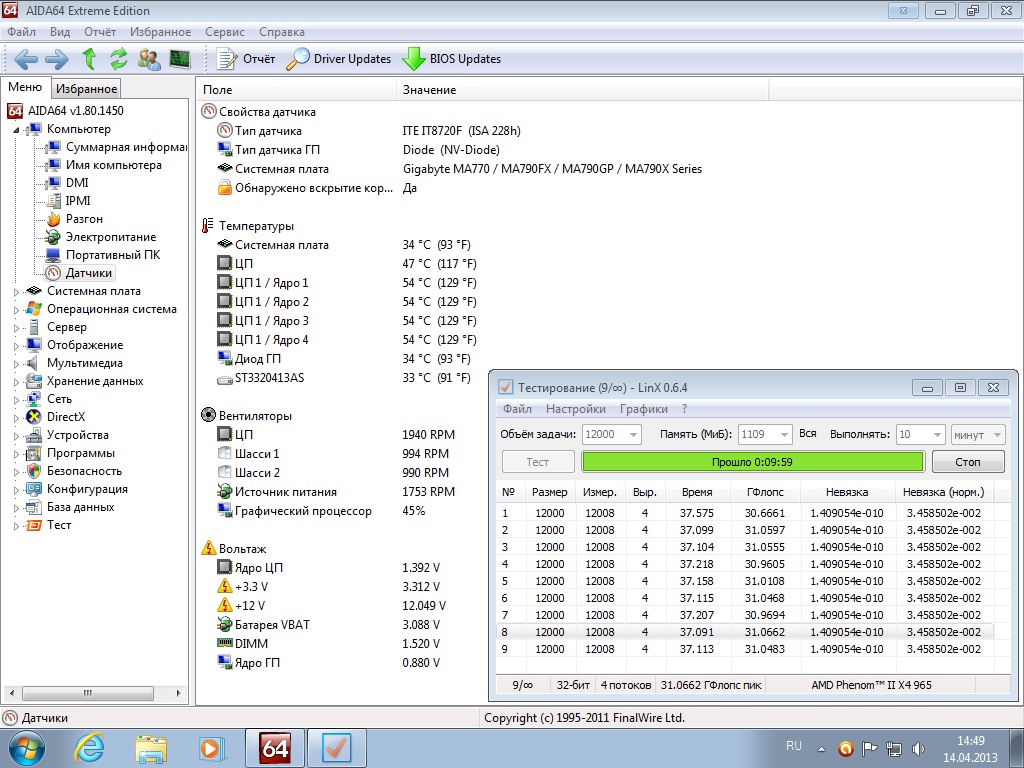Image resolution: width=1024 pixels, height=768 pixels.
Task: Collapse the Компьютер tree node
Action: 17,130
